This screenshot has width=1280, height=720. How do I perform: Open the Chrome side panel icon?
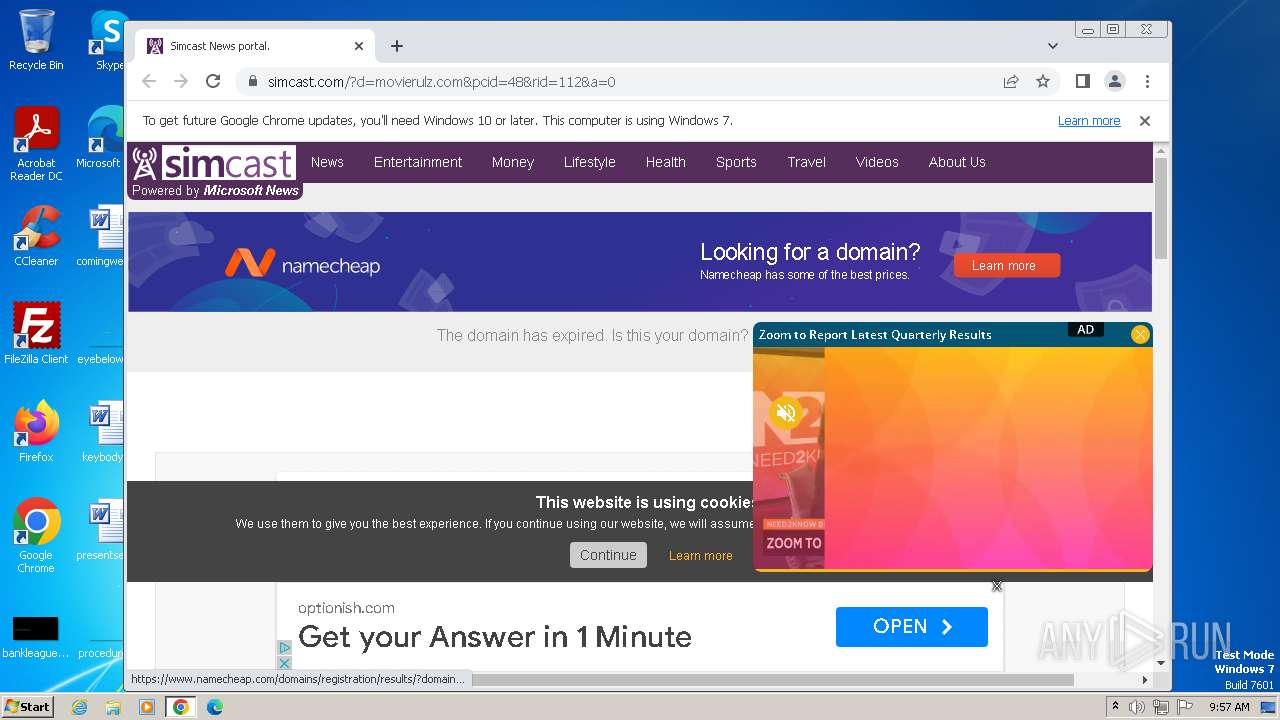click(1082, 81)
